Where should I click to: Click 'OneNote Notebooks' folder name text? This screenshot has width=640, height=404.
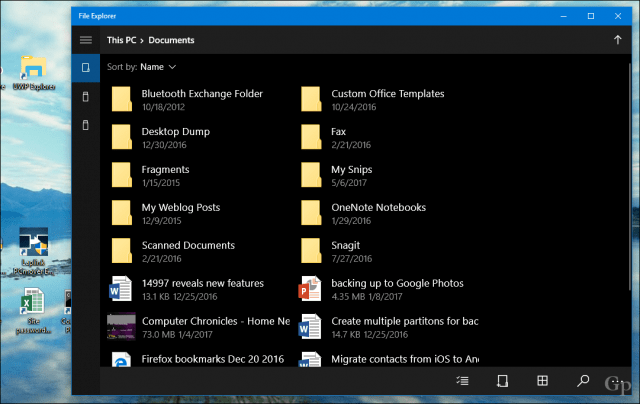coord(379,207)
